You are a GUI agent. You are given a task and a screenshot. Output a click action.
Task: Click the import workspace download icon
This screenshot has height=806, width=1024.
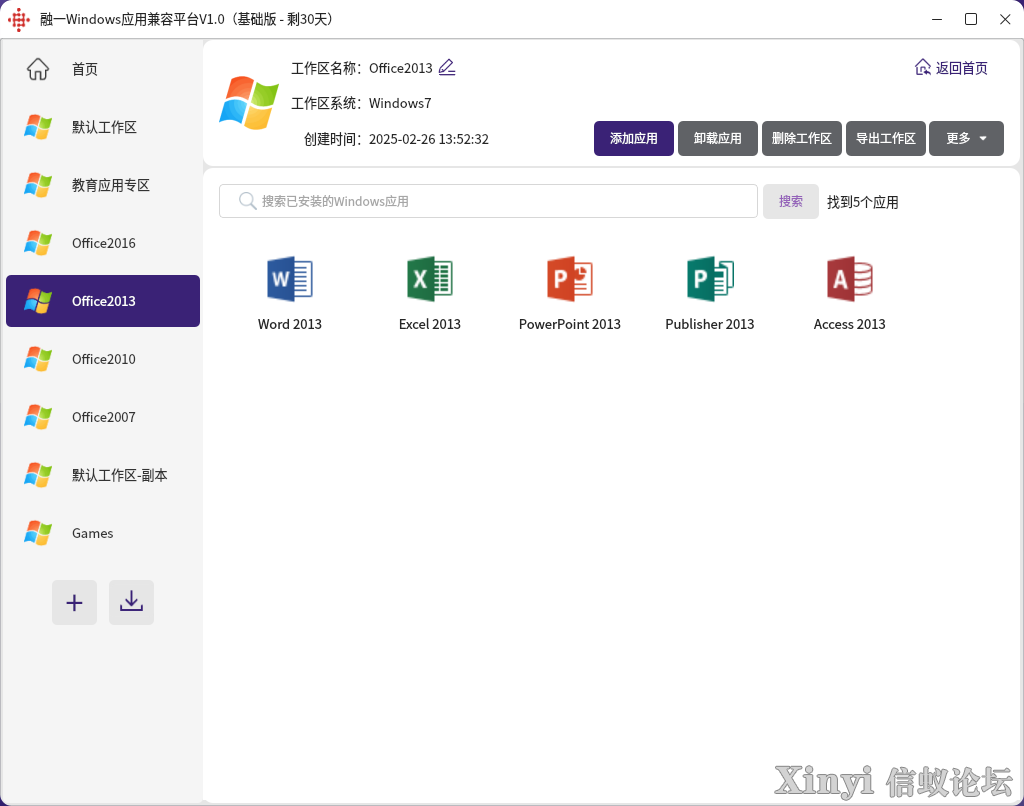131,602
